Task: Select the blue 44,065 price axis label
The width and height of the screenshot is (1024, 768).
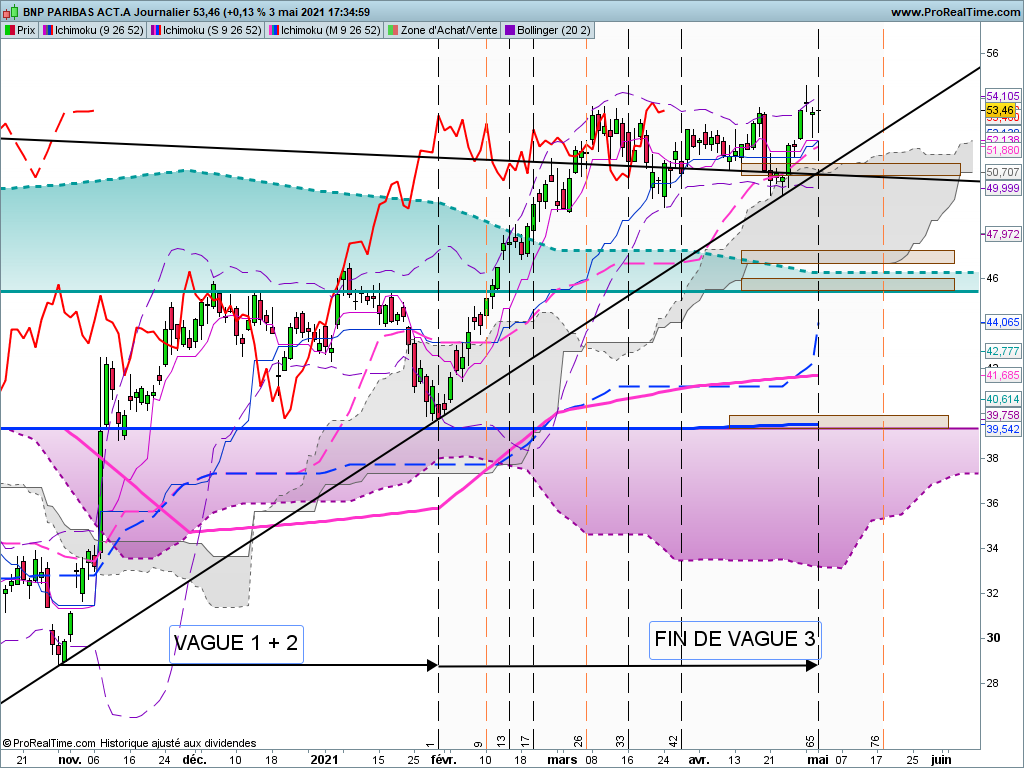Action: [x=1002, y=322]
